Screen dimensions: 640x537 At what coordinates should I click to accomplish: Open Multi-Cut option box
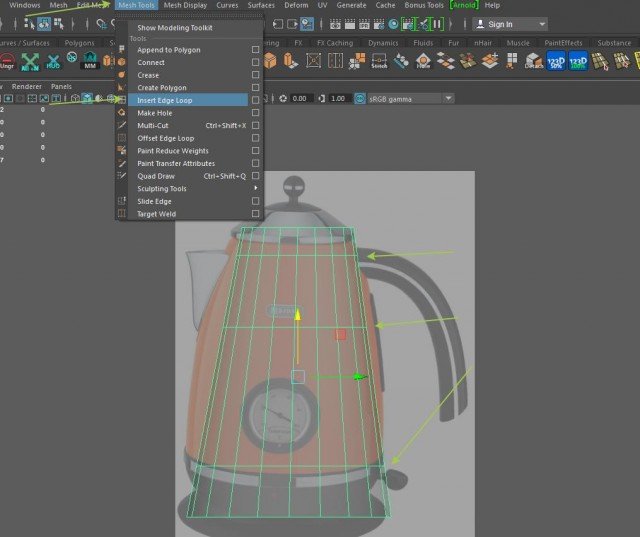pyautogui.click(x=256, y=125)
